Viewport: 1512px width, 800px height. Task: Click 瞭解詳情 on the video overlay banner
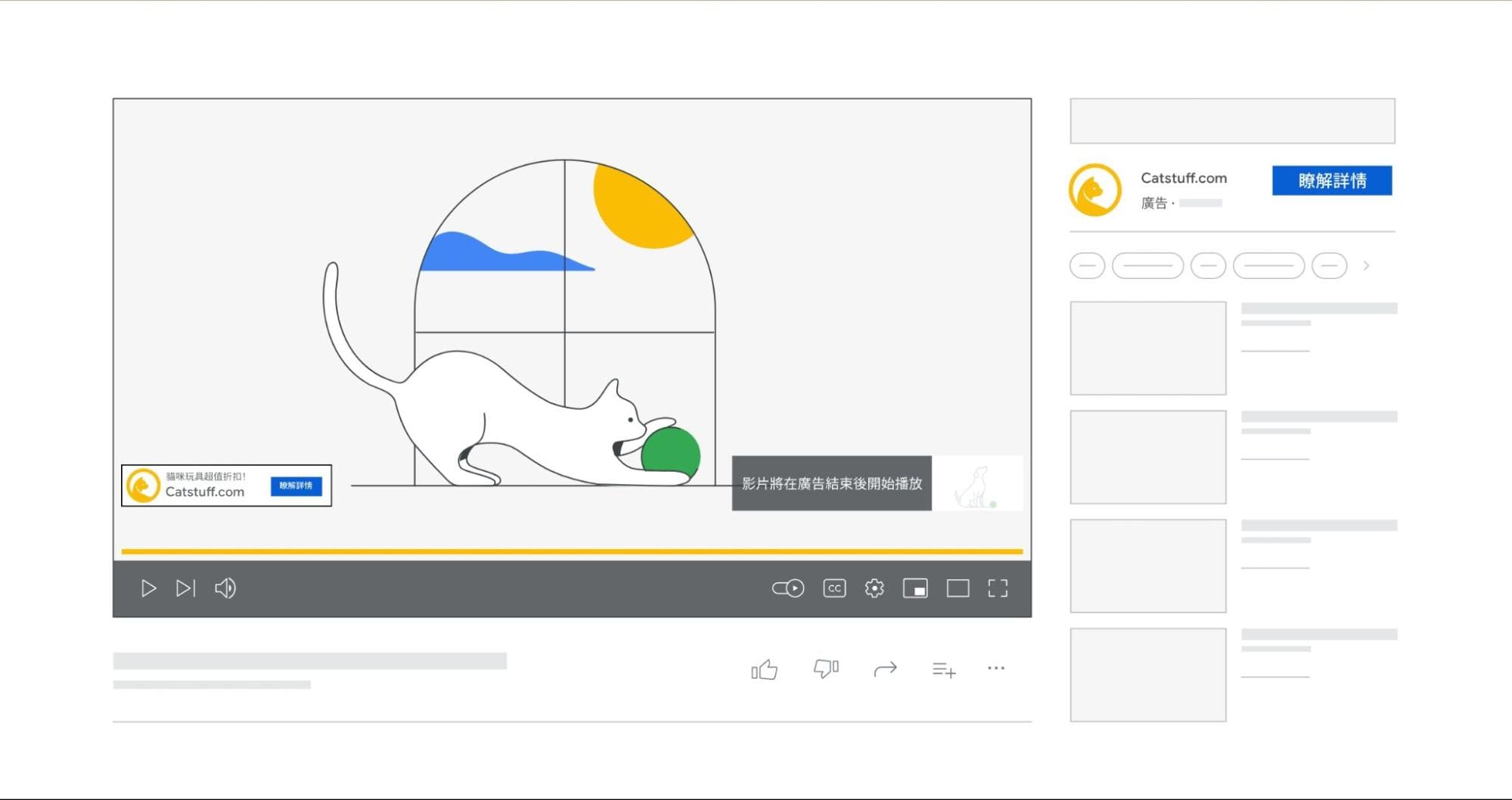[297, 485]
